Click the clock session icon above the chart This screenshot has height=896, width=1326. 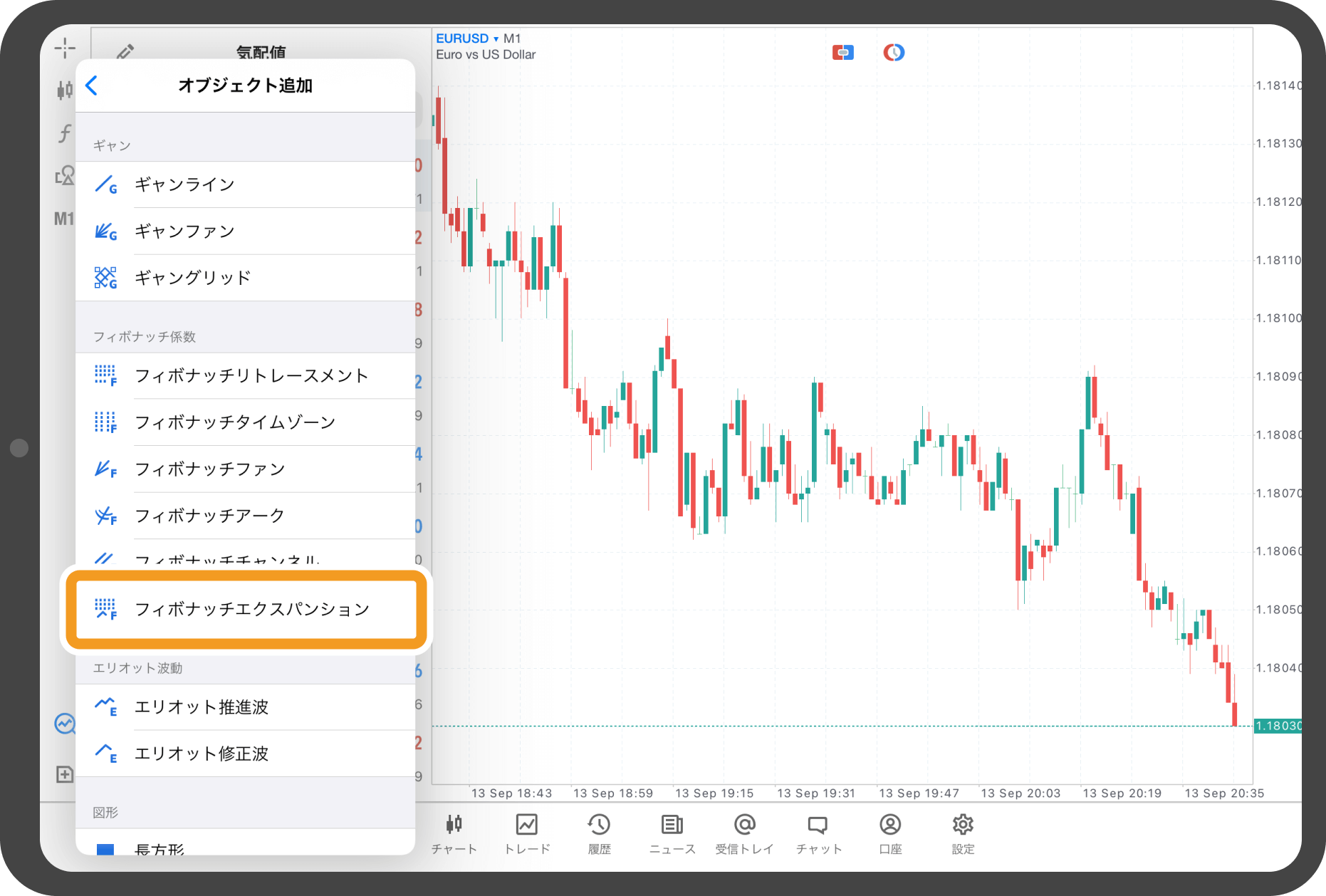click(x=893, y=51)
